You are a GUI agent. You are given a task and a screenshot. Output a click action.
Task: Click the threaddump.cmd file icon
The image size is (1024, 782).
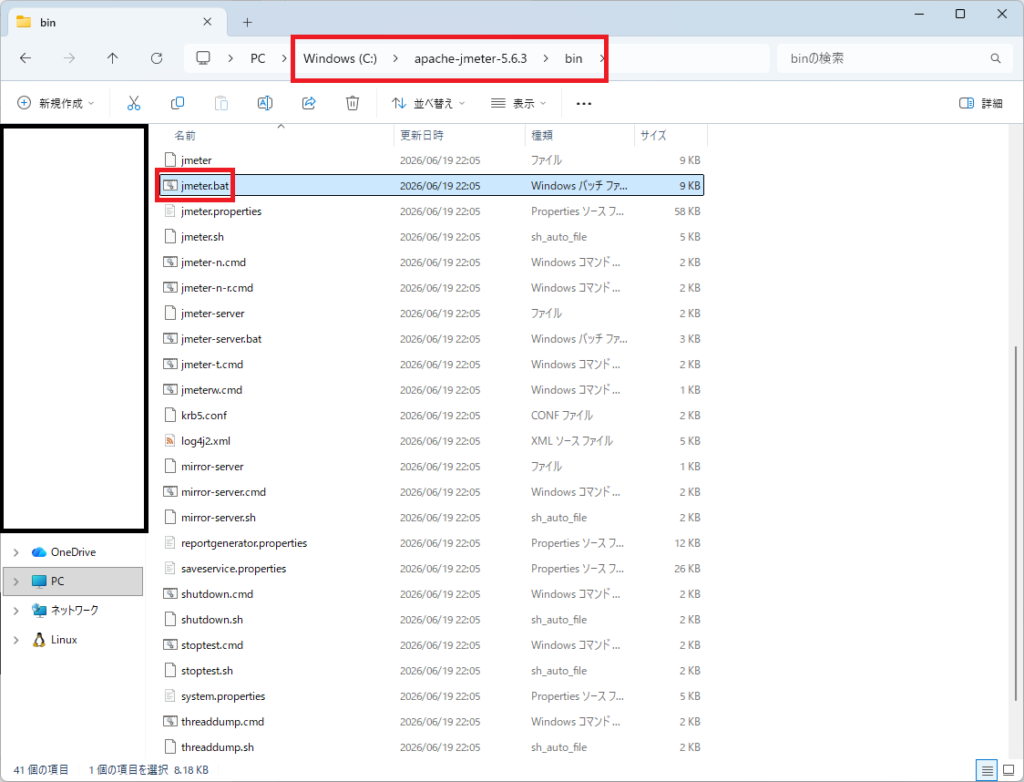click(170, 721)
